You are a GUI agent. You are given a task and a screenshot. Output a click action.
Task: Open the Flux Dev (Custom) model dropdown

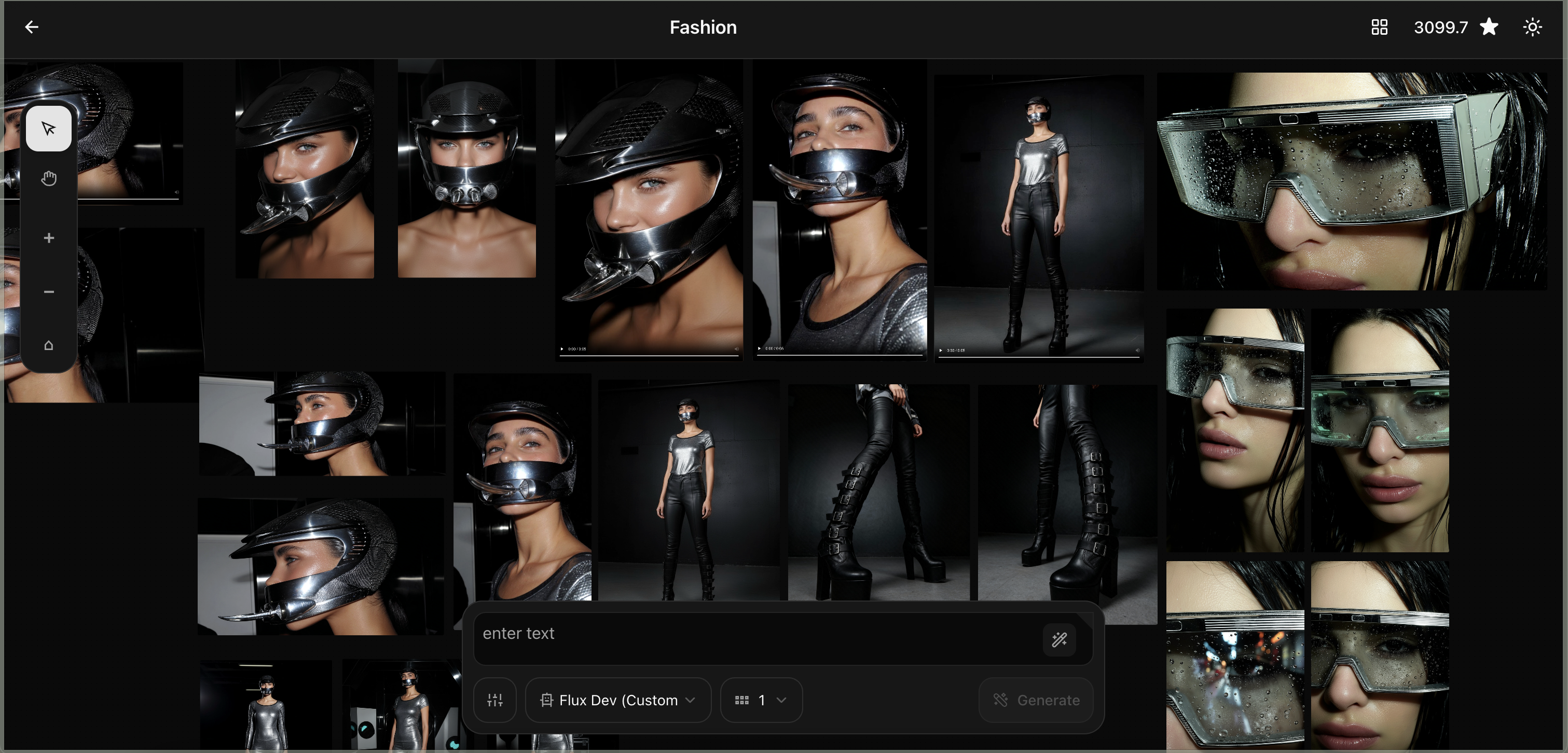[618, 700]
